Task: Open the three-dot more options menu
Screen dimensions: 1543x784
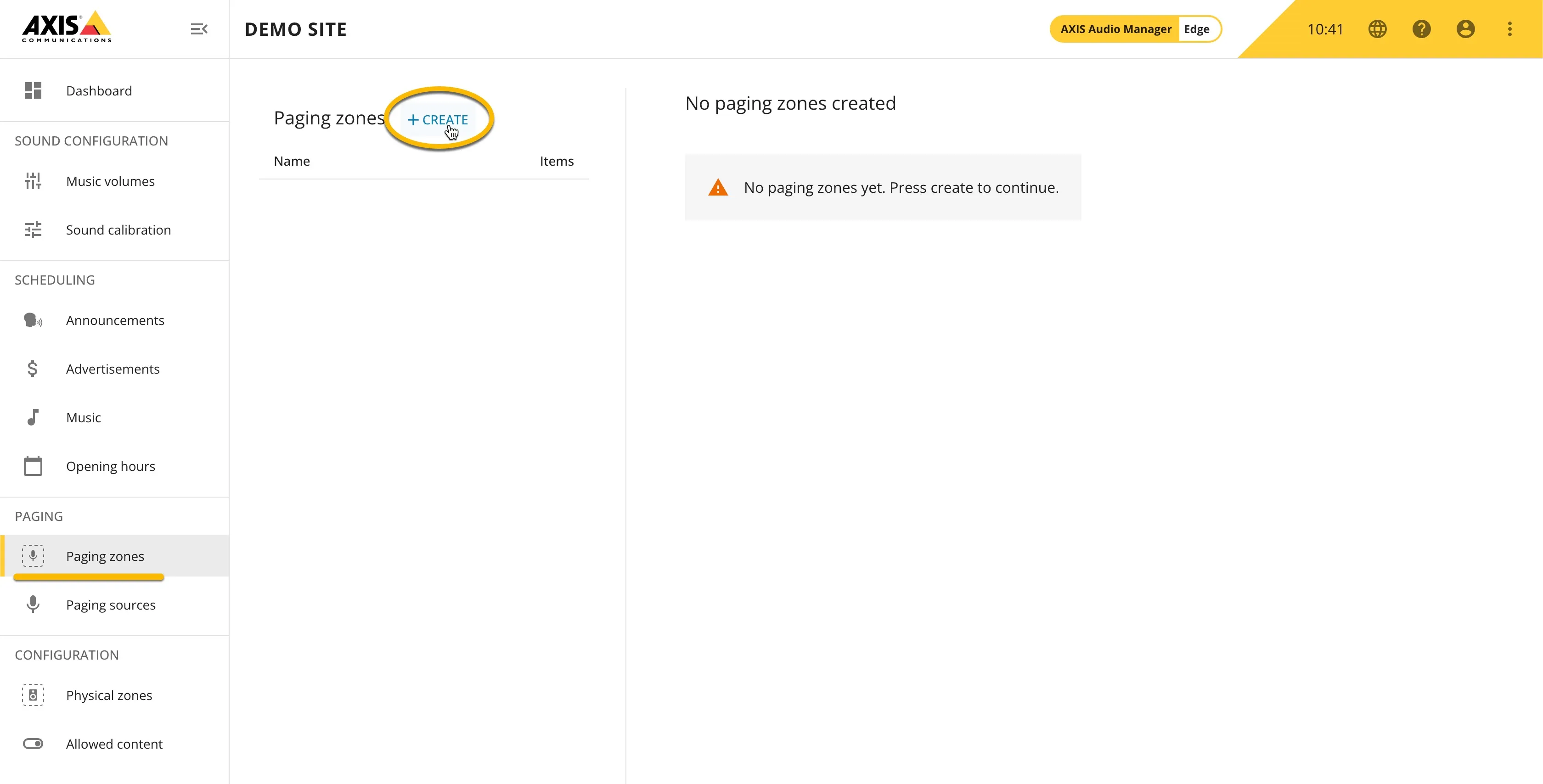Action: tap(1509, 29)
